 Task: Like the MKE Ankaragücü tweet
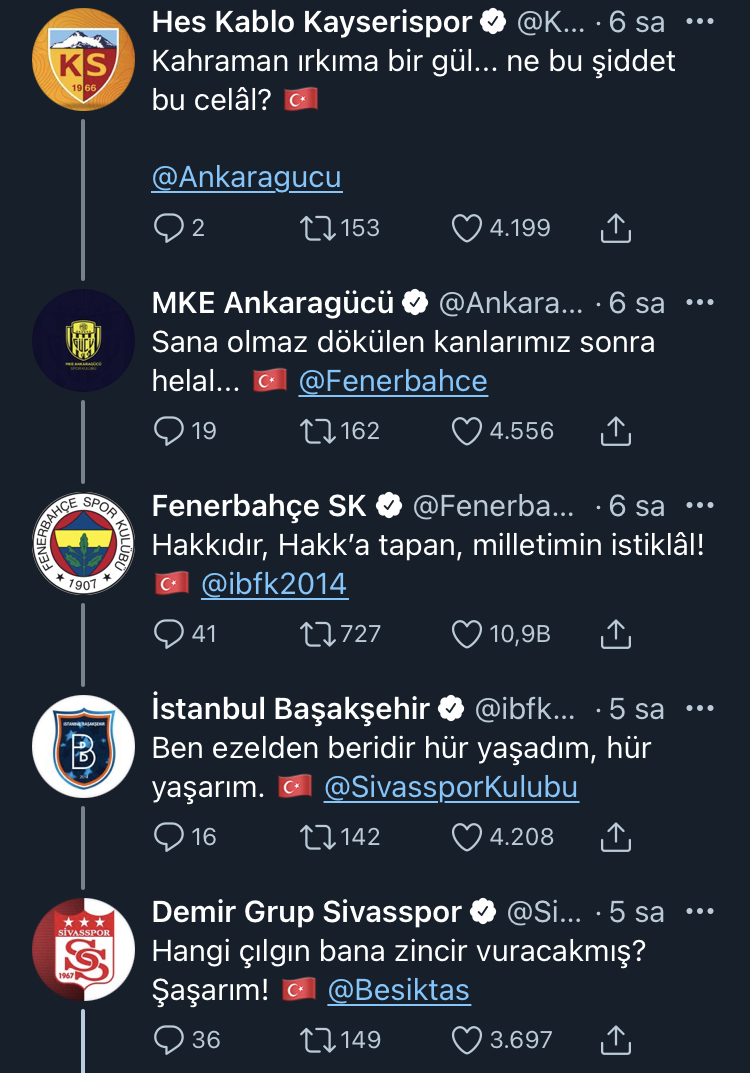click(467, 431)
